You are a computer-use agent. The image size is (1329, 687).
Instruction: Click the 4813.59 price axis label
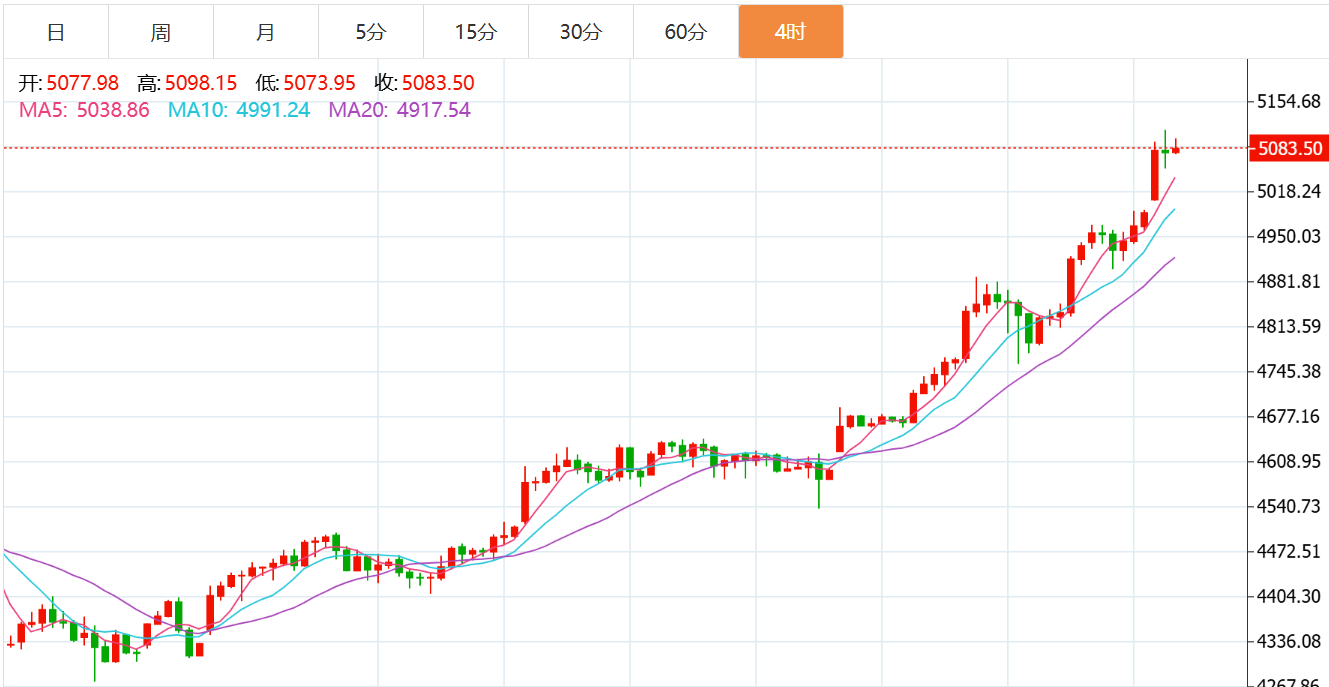[1290, 326]
